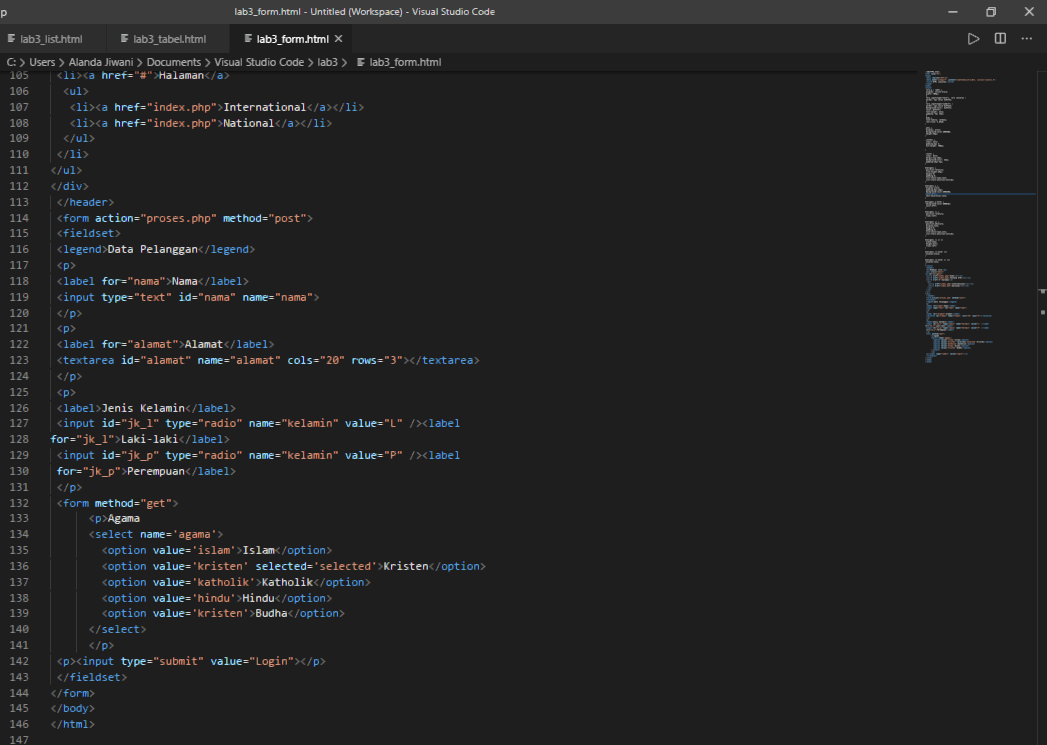
Task: Split the editor to the right
Action: point(1000,39)
